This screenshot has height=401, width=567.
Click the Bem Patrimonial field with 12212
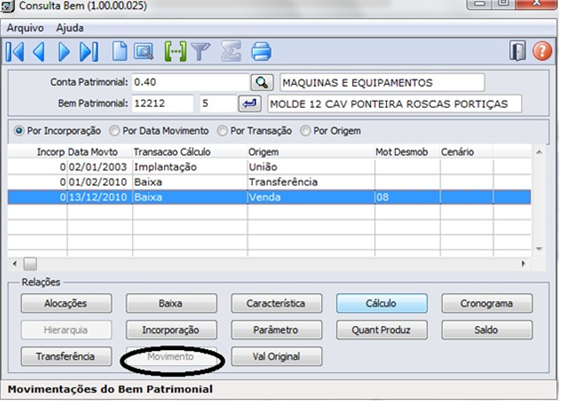click(162, 104)
